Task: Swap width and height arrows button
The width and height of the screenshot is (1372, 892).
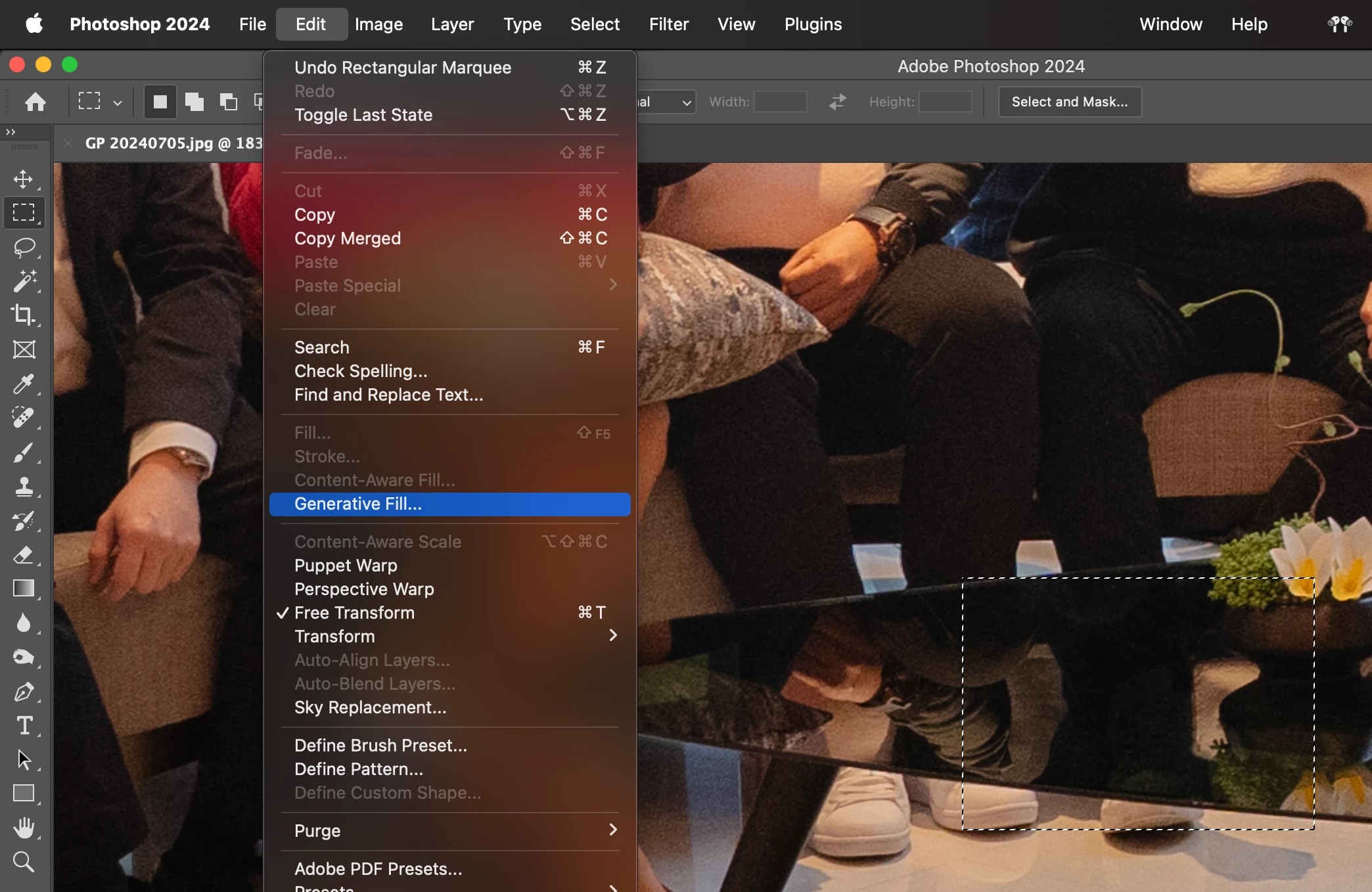Action: (x=837, y=102)
